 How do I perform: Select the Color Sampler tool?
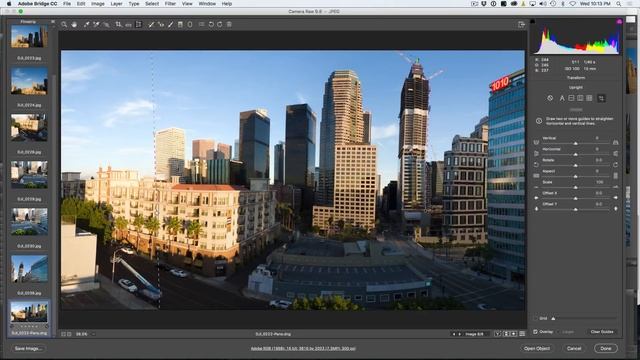pyautogui.click(x=96, y=24)
